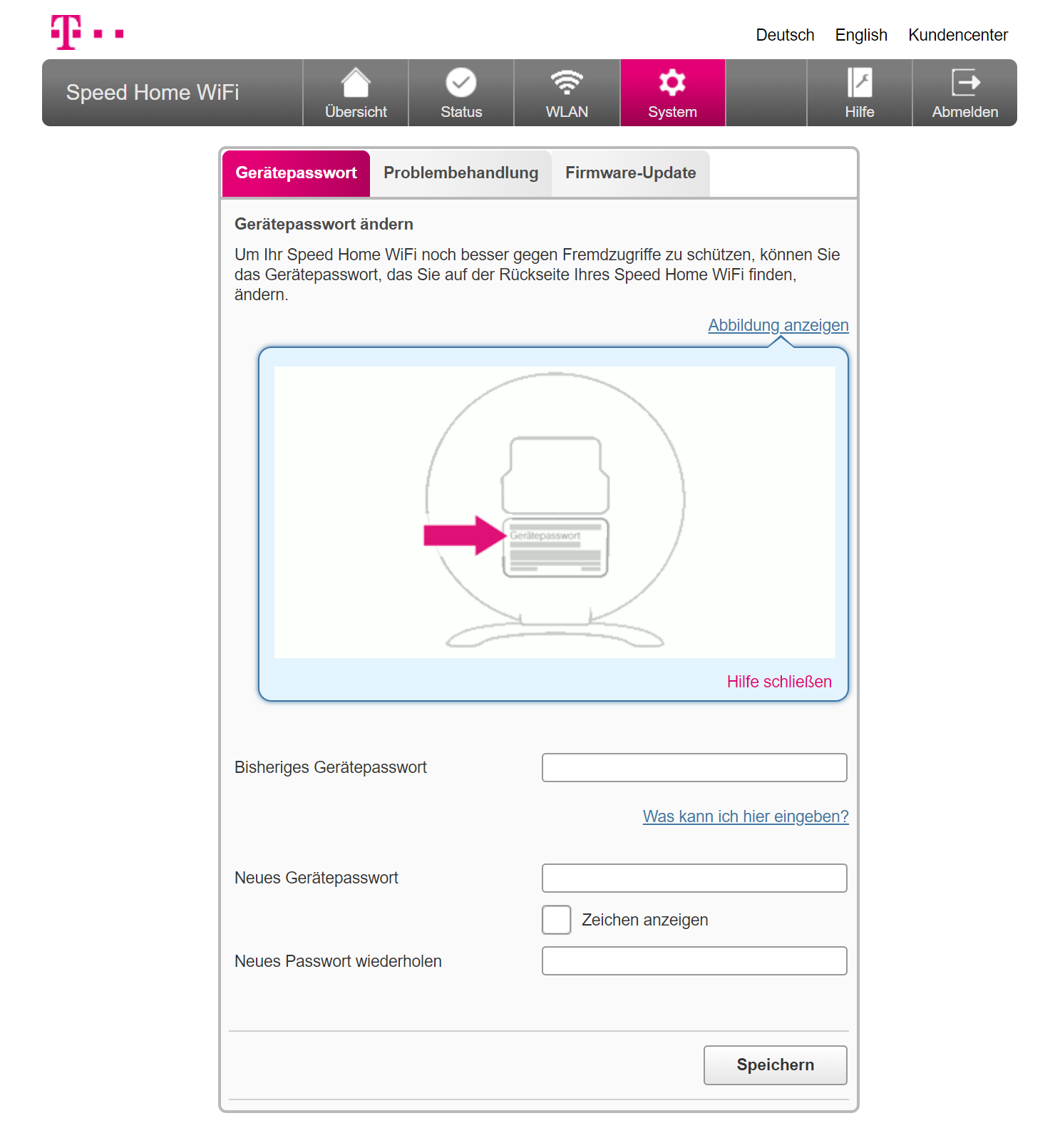Open the 'Was kann ich hier eingeben?' link
Viewport: 1055px width, 1148px height.
pyautogui.click(x=746, y=816)
